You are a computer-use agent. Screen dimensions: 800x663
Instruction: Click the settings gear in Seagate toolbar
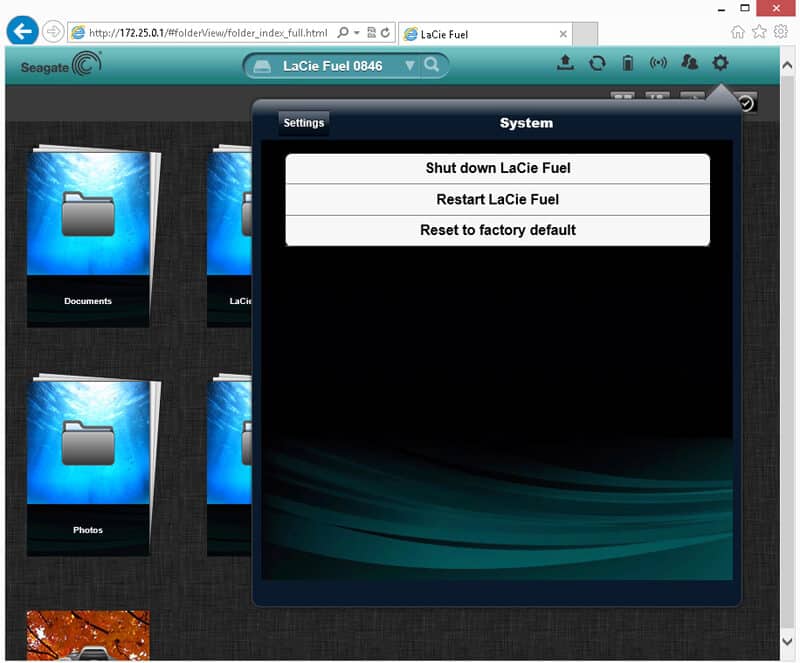[x=720, y=63]
